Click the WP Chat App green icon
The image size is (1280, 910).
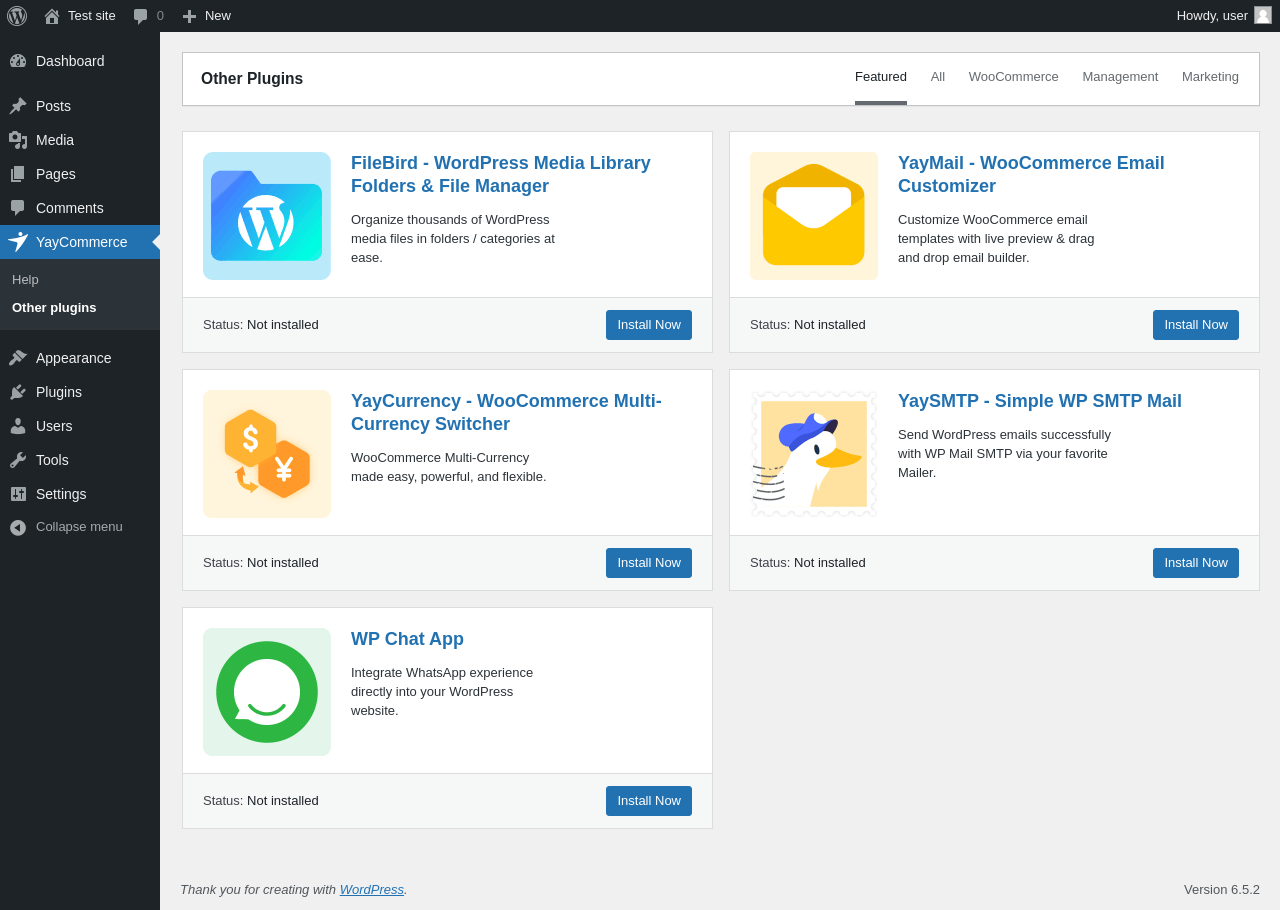tap(267, 692)
